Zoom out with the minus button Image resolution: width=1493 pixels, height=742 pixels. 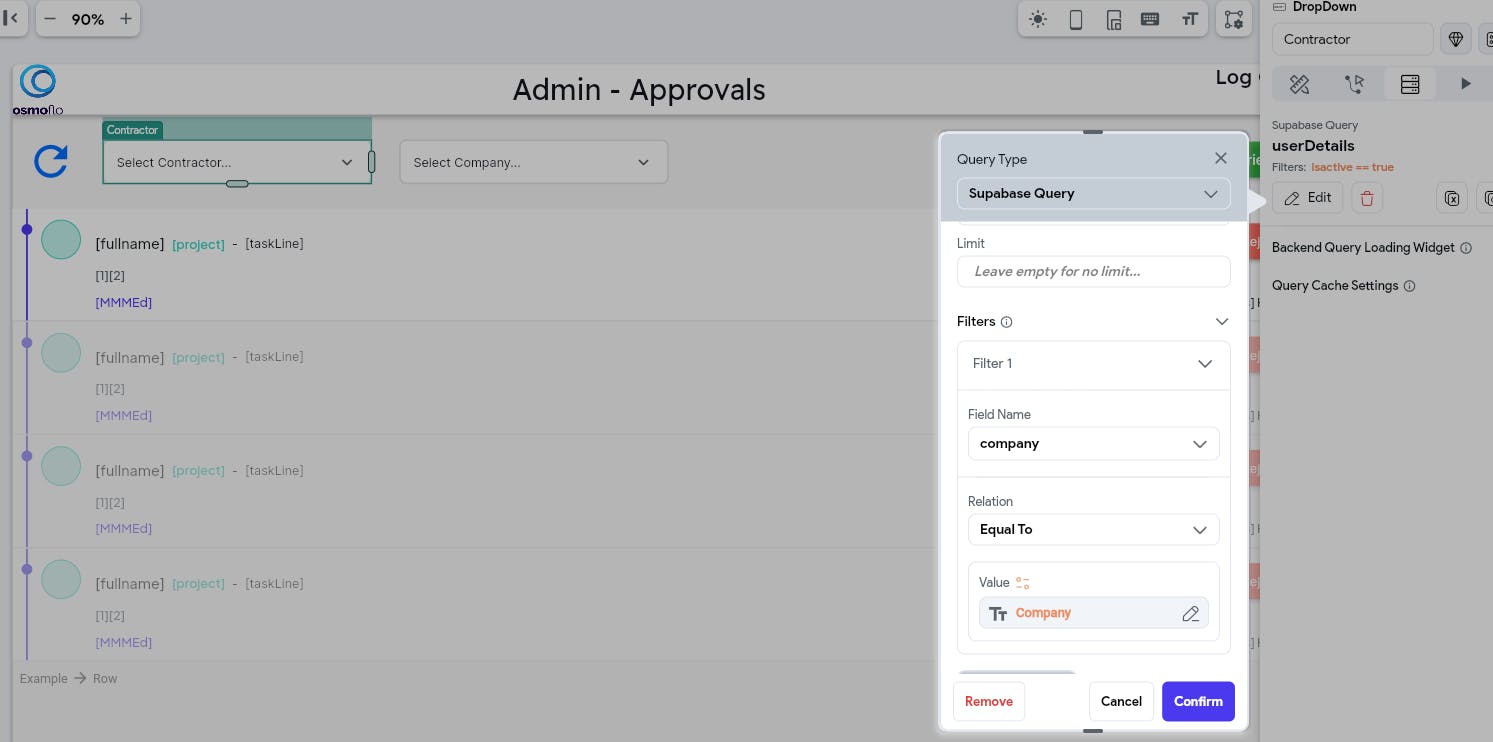tap(50, 19)
